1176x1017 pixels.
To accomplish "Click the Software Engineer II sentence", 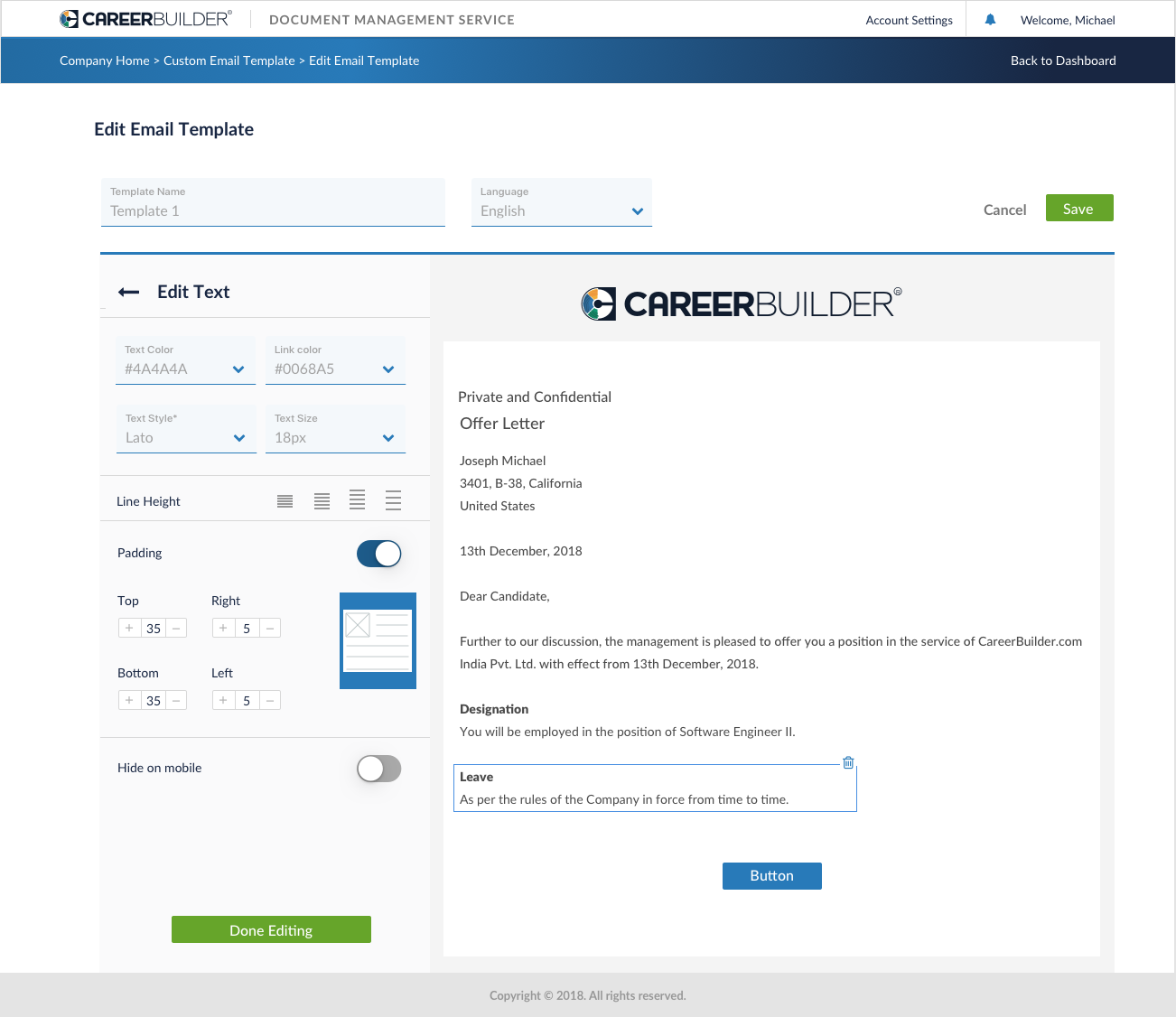I will [628, 732].
